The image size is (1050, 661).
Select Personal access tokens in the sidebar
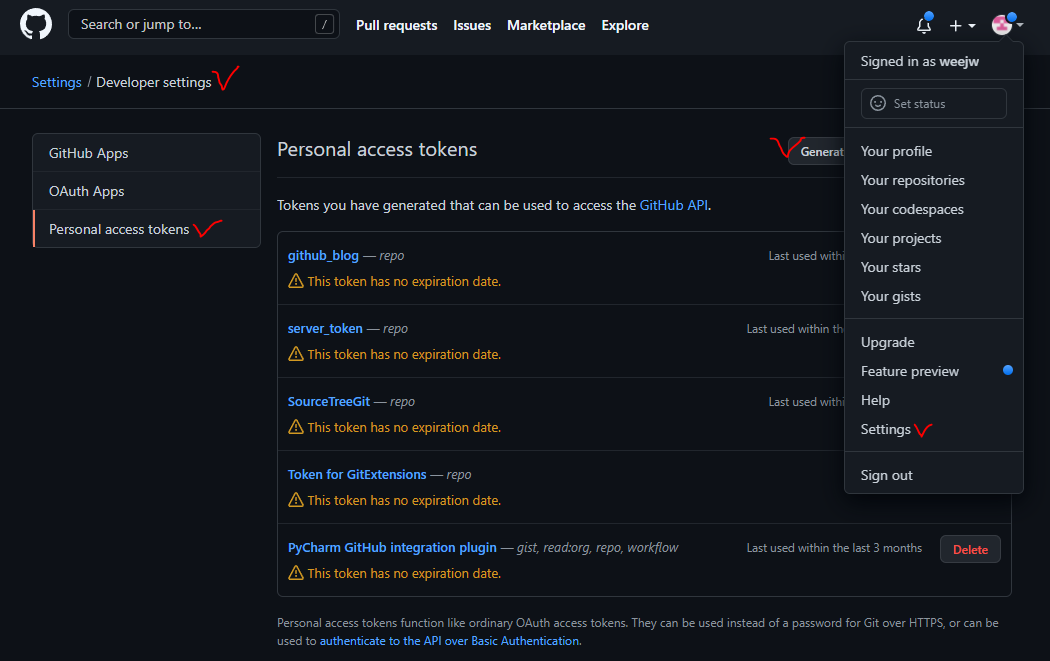point(147,229)
